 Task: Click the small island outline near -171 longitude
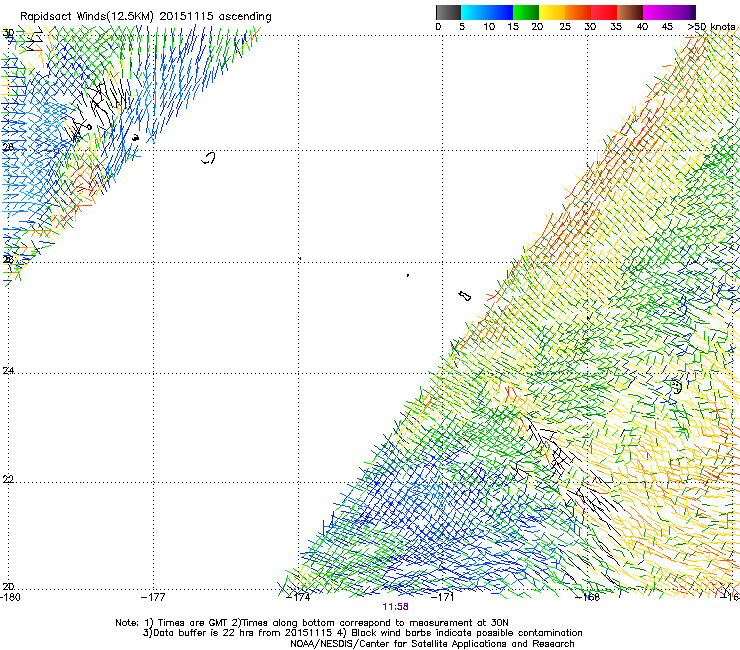(x=465, y=296)
